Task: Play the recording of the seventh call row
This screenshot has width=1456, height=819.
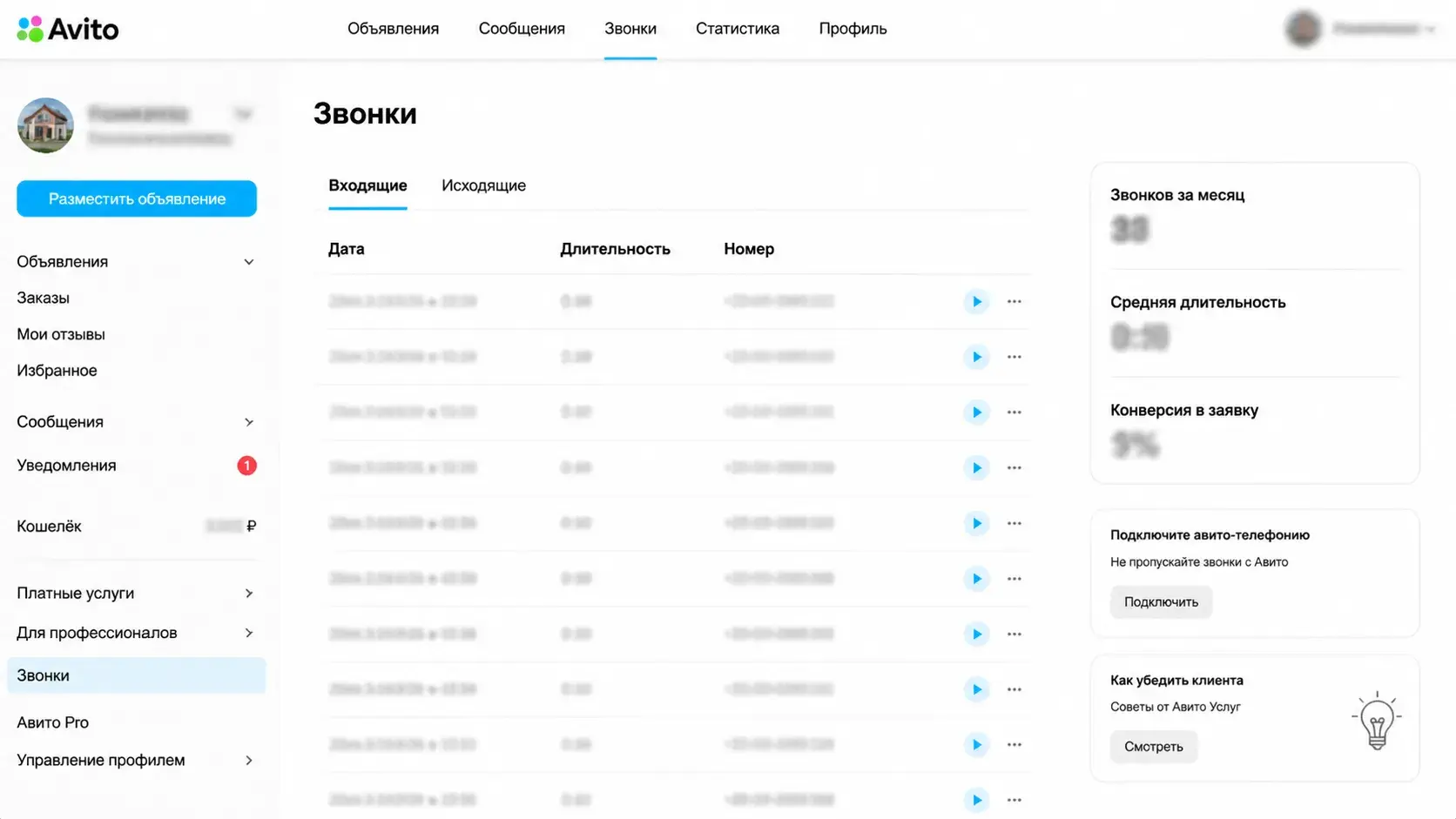Action: click(976, 634)
